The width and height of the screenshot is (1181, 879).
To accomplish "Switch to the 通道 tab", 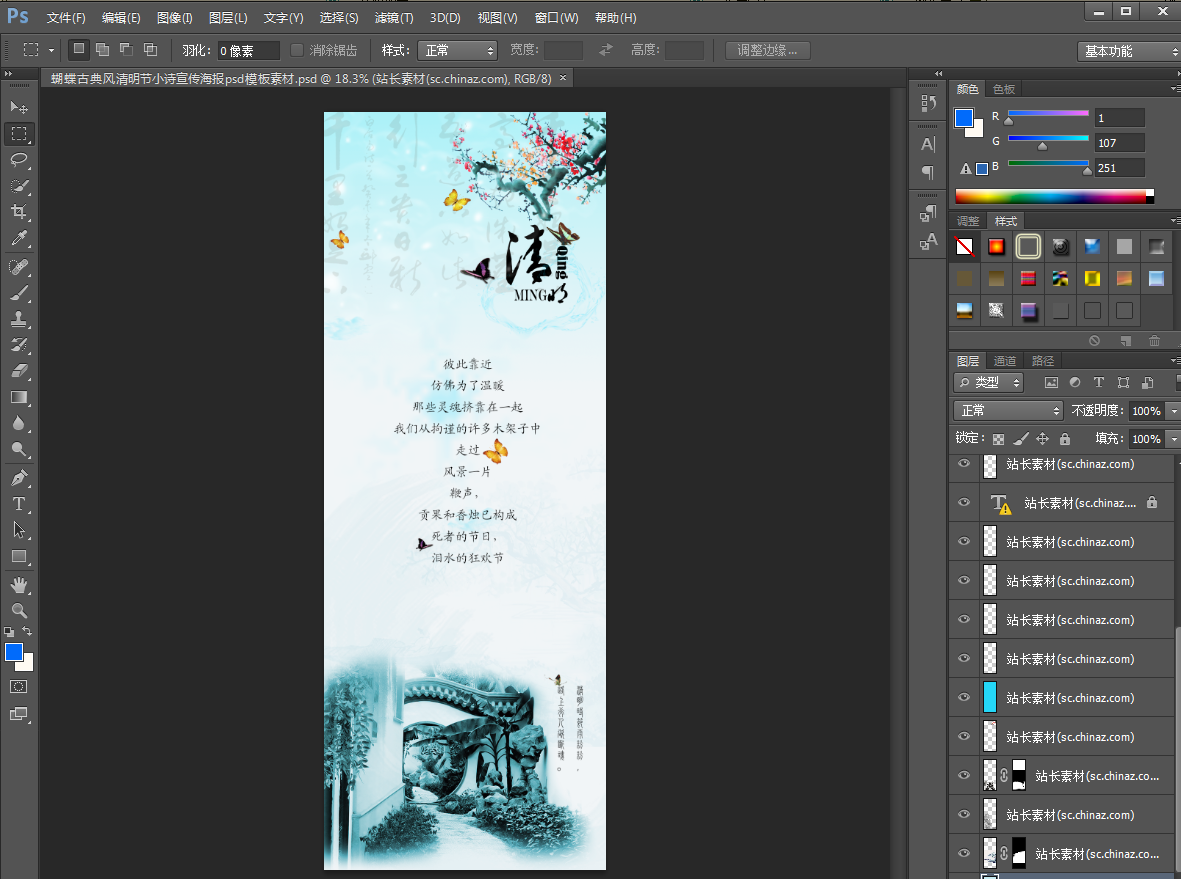I will [1005, 361].
